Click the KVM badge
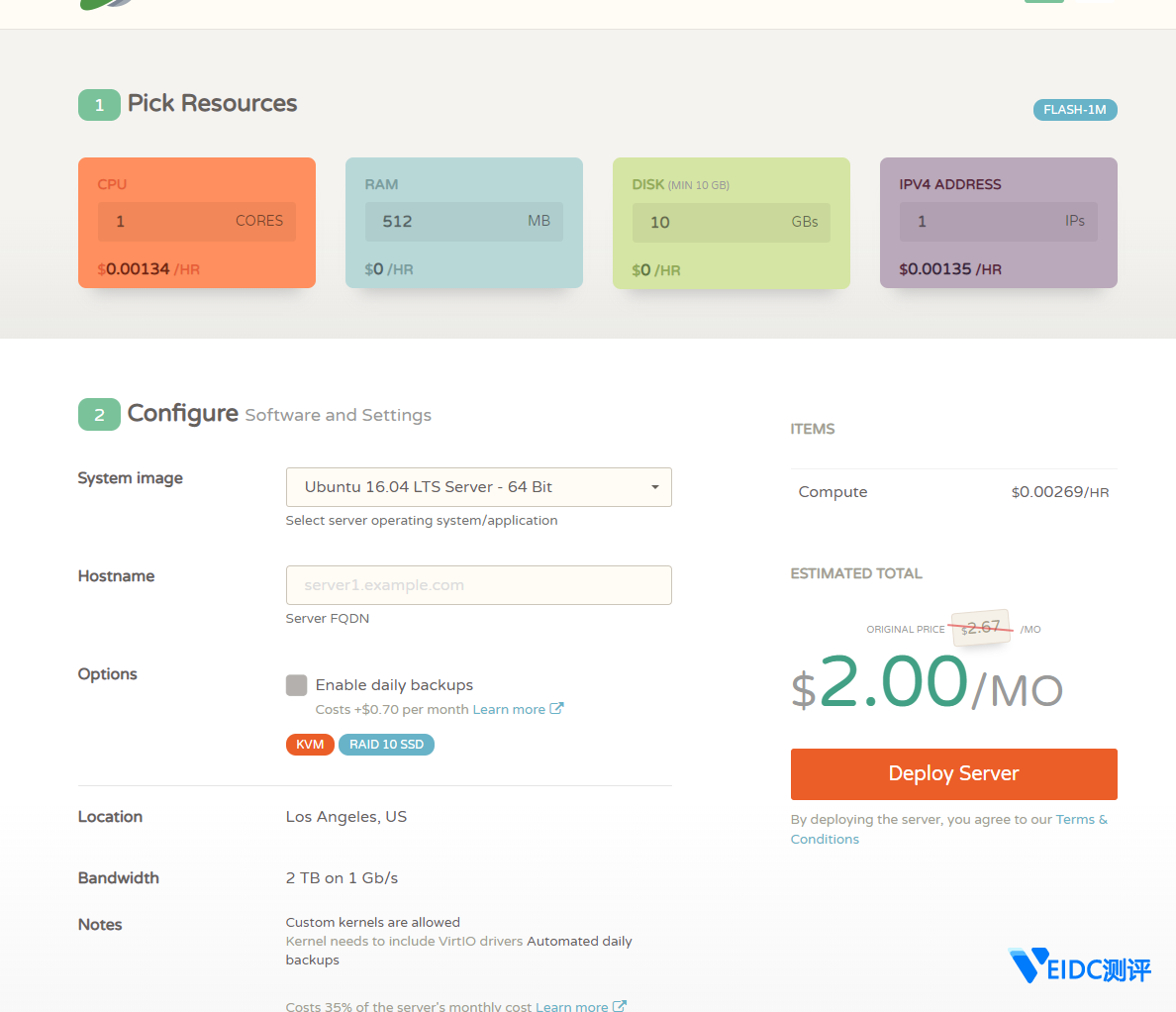Viewport: 1176px width, 1012px height. click(x=310, y=745)
